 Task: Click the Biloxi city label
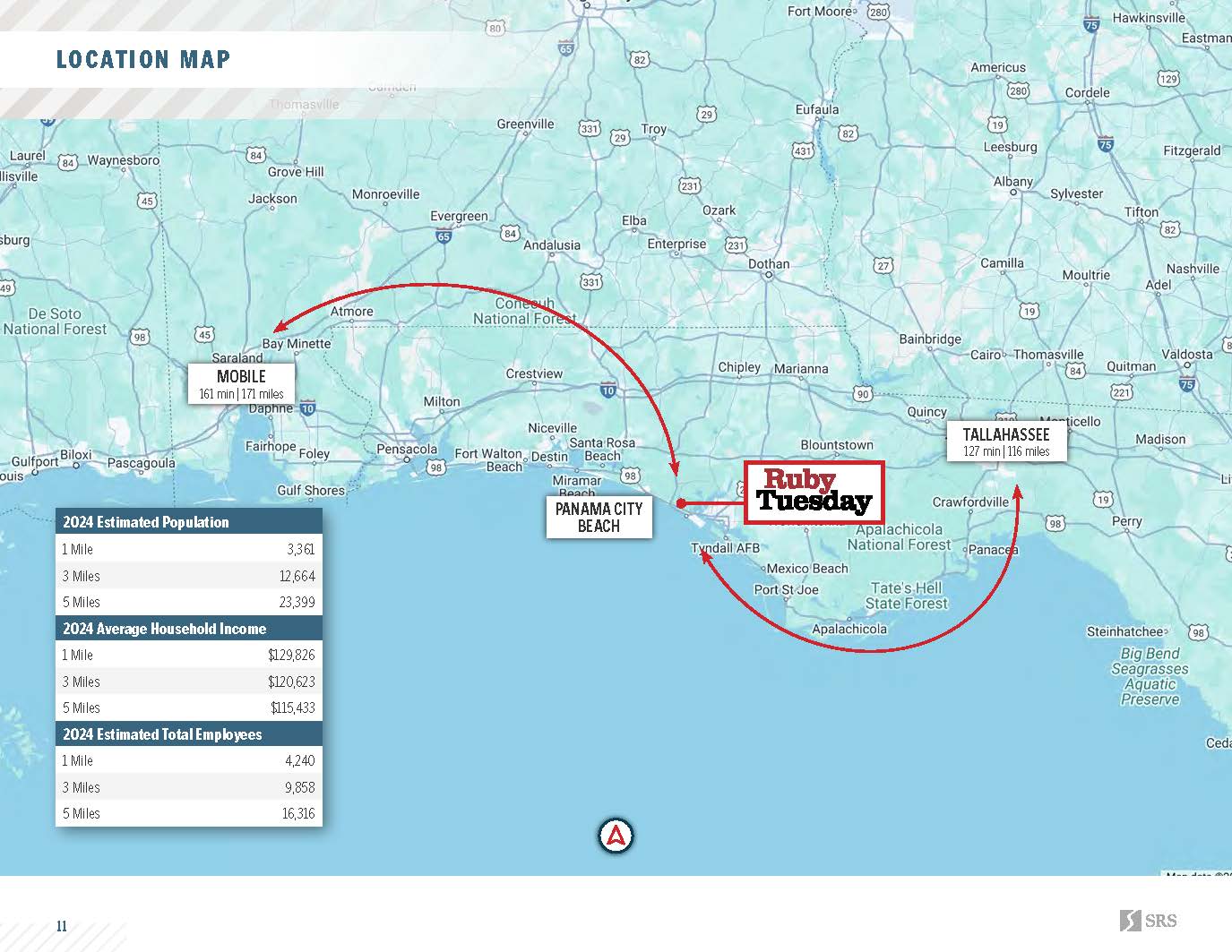point(76,454)
